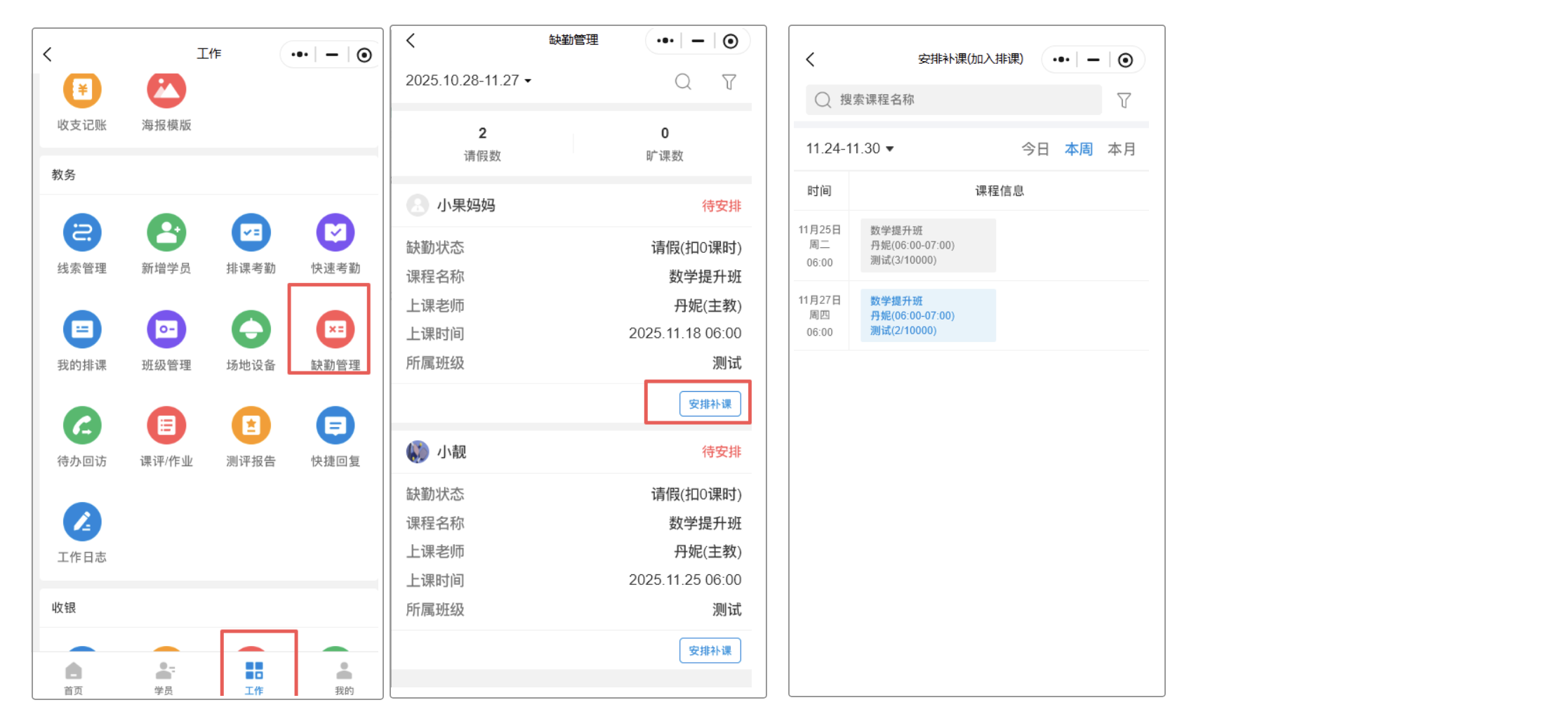Tap the 工作日志 icon
This screenshot has height=719, width=1568.
click(81, 534)
